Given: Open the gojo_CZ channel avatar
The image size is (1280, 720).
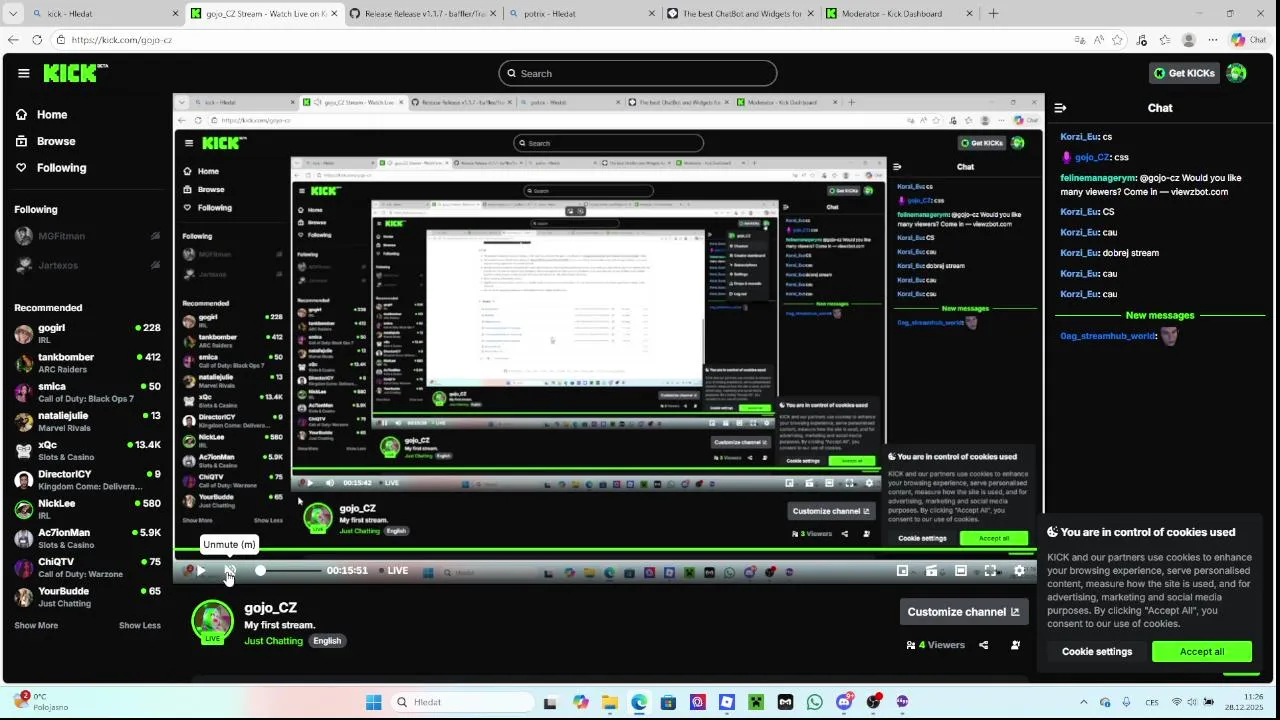Looking at the screenshot, I should click(212, 621).
